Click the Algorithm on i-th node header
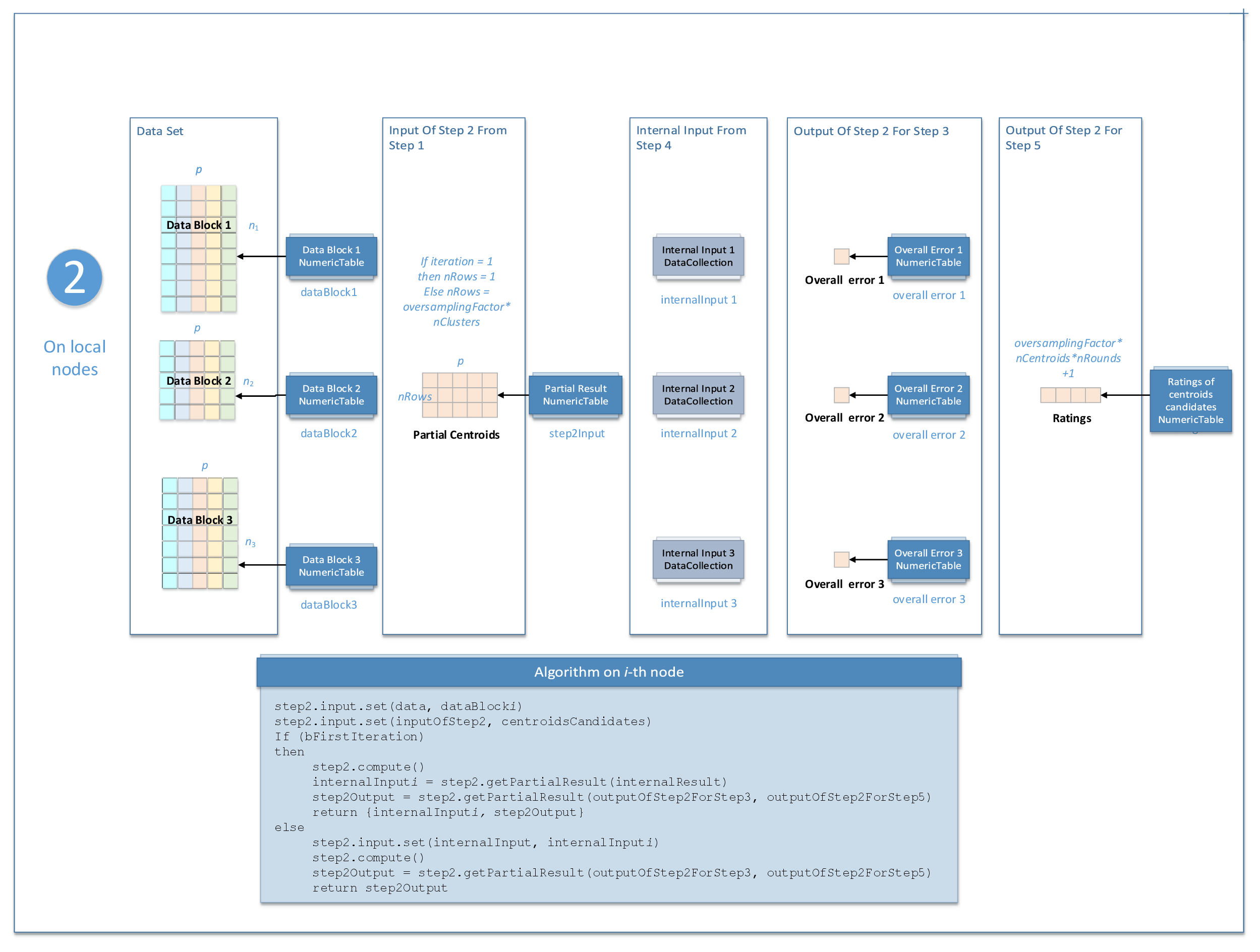The width and height of the screenshot is (1260, 952). click(x=608, y=672)
